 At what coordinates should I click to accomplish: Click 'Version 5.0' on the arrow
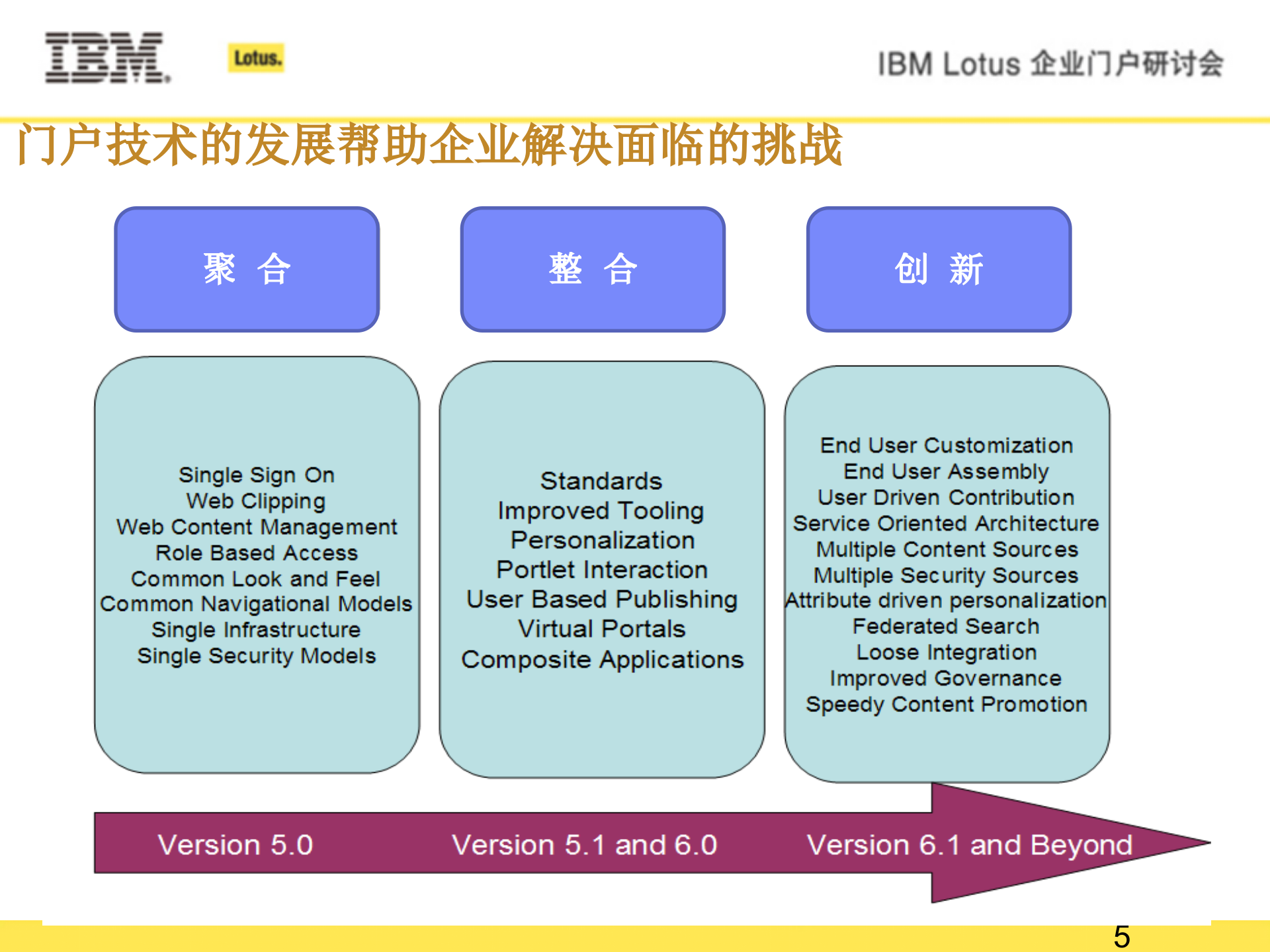[x=235, y=845]
